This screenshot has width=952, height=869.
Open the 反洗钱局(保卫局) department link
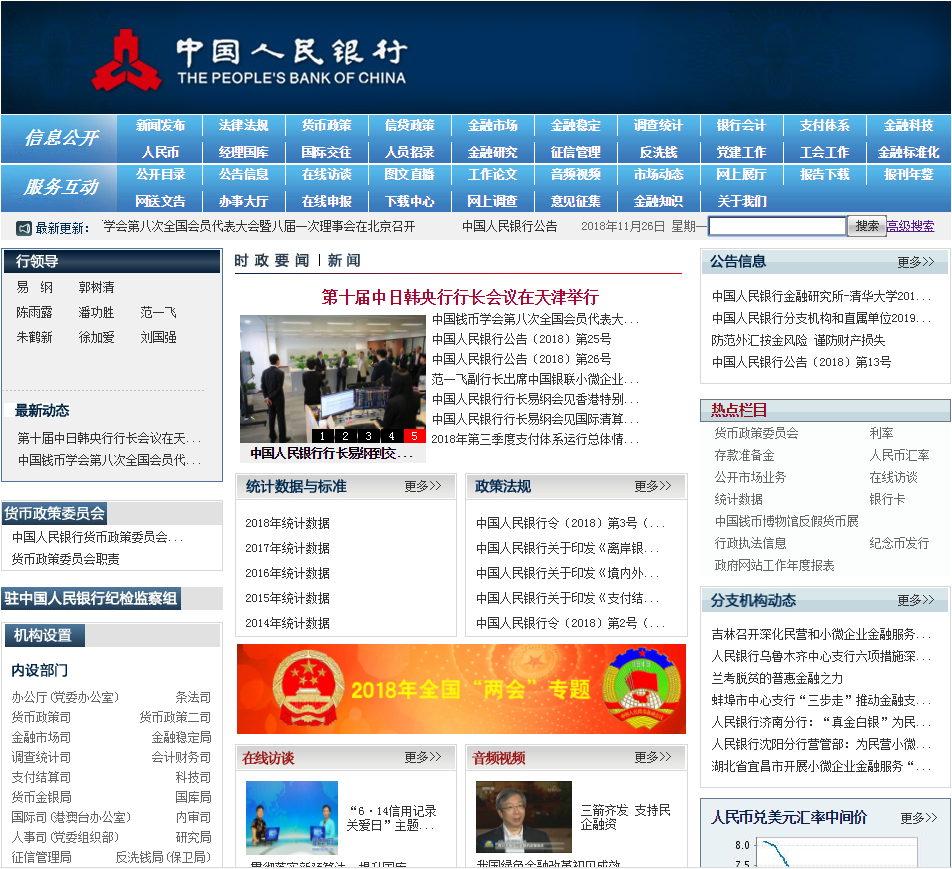[163, 857]
